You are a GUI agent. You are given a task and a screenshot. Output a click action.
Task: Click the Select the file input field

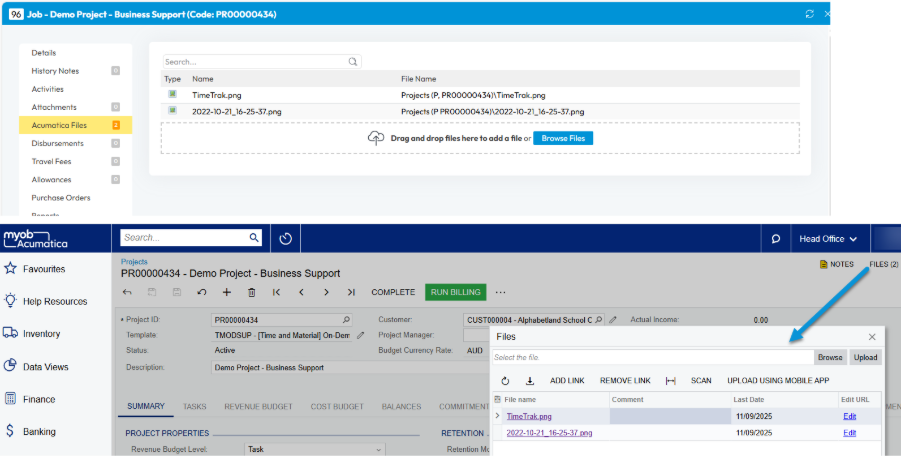[650, 357]
